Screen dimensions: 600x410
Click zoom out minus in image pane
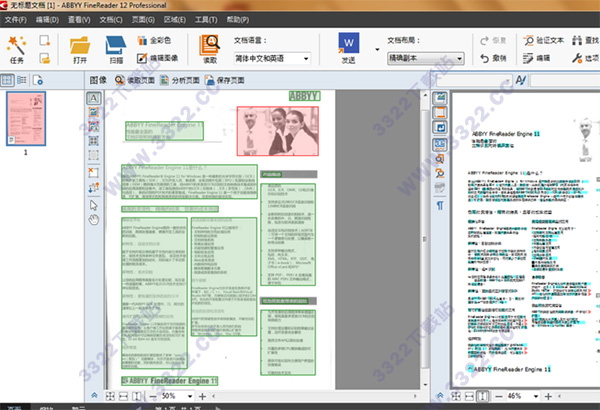pyautogui.click(x=153, y=397)
